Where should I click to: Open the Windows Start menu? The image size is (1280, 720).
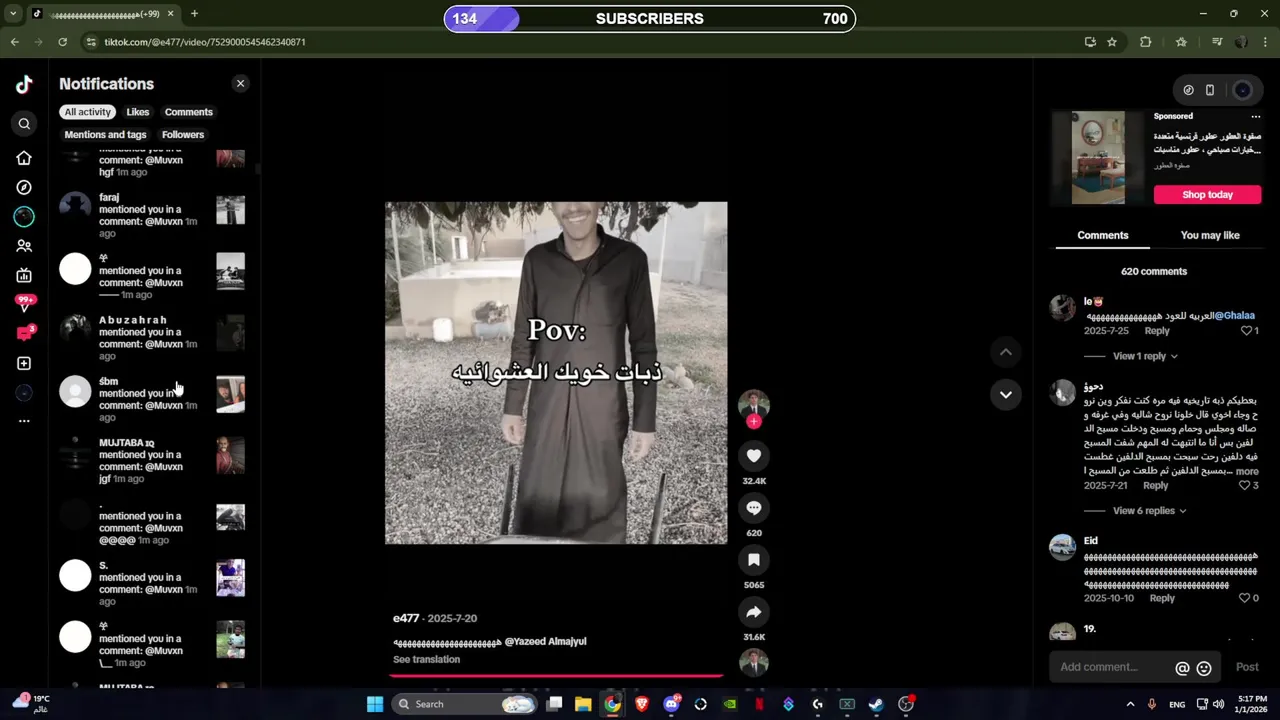[x=375, y=704]
